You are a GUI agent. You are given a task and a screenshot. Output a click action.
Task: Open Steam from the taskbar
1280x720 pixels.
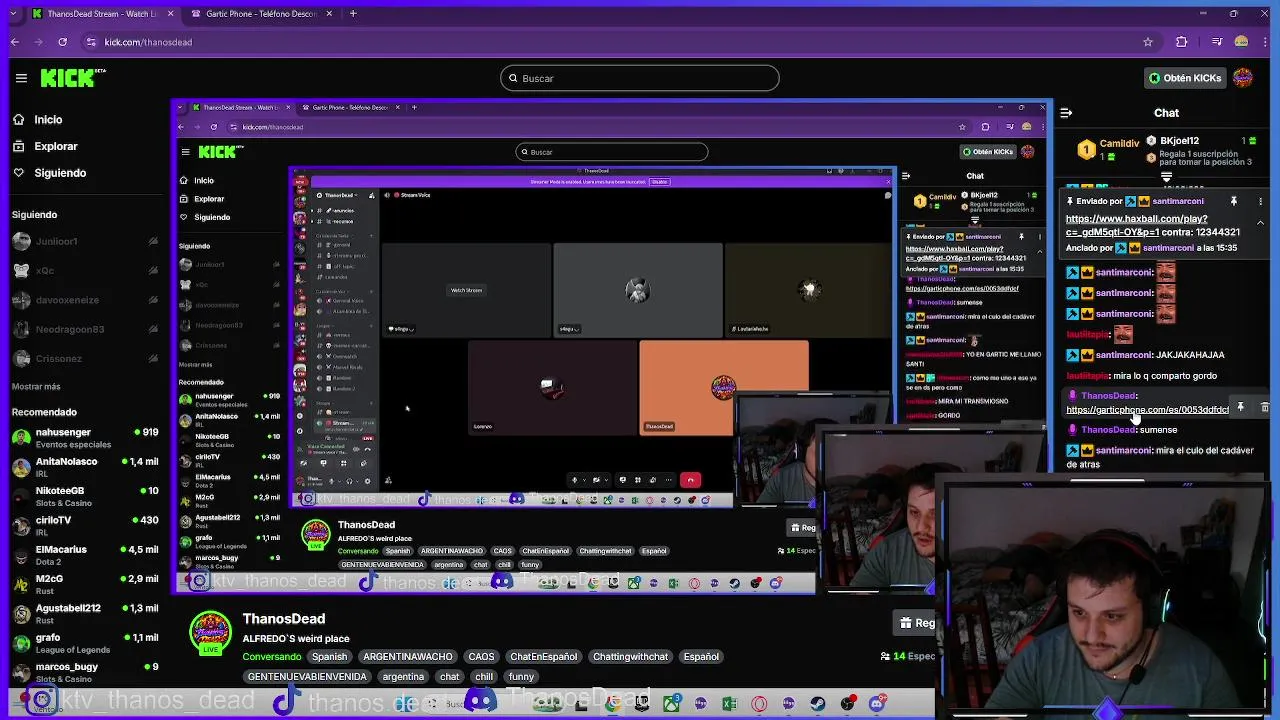pyautogui.click(x=818, y=703)
